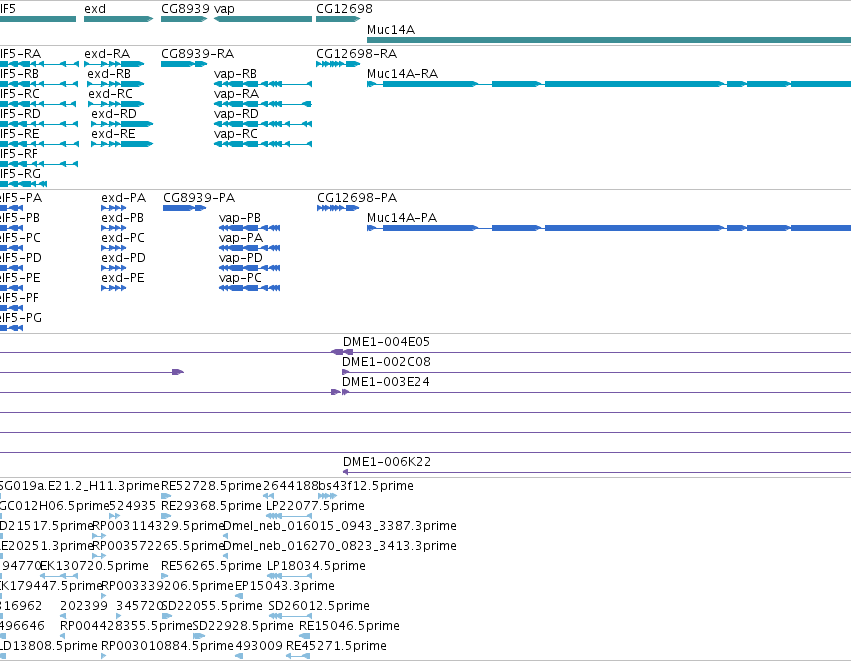Select transcript exd-RD
Image resolution: width=851 pixels, height=661 pixels.
[122, 124]
